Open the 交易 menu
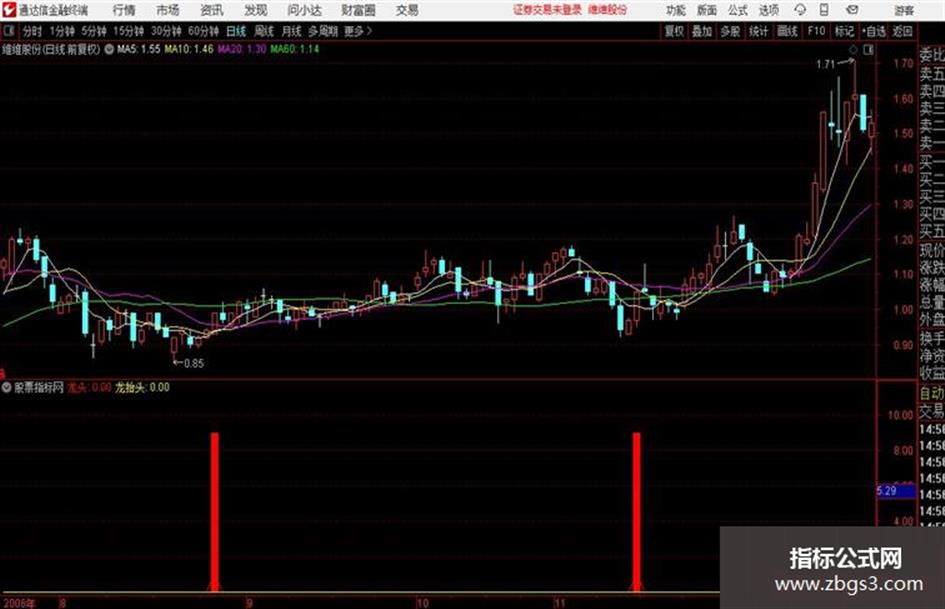945x609 pixels. [x=407, y=10]
